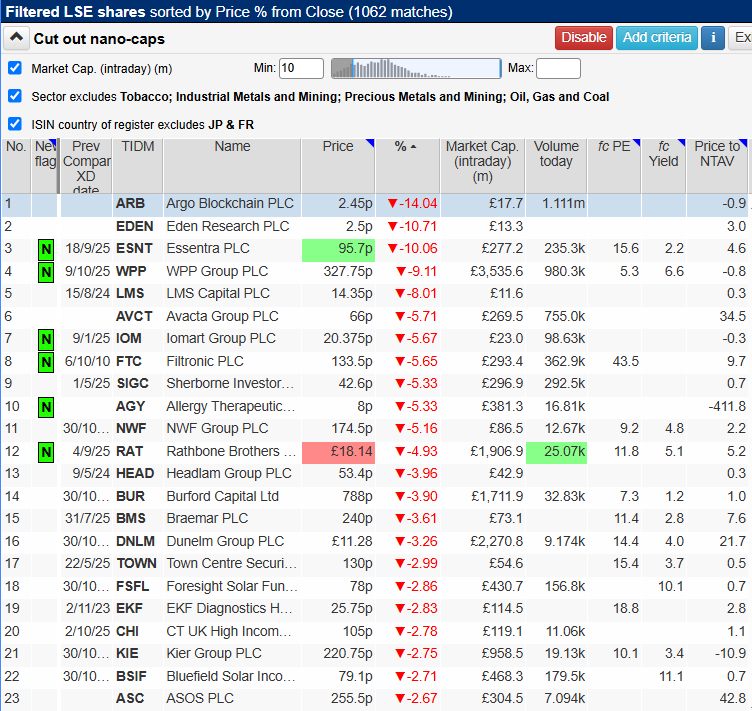The height and width of the screenshot is (711, 752).
Task: Select the BMS ticker
Action: click(x=130, y=518)
